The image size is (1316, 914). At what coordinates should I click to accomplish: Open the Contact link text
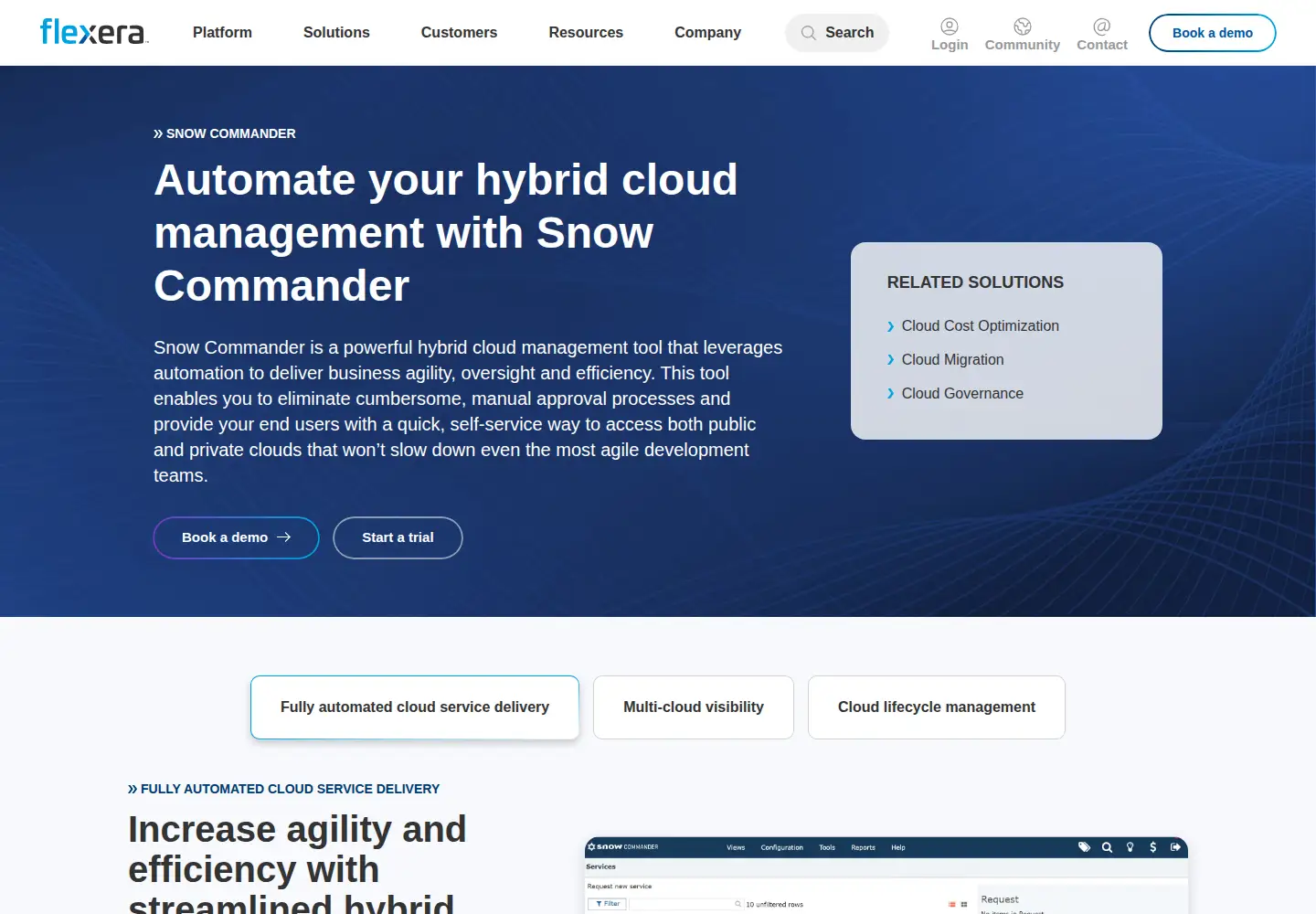1102,45
